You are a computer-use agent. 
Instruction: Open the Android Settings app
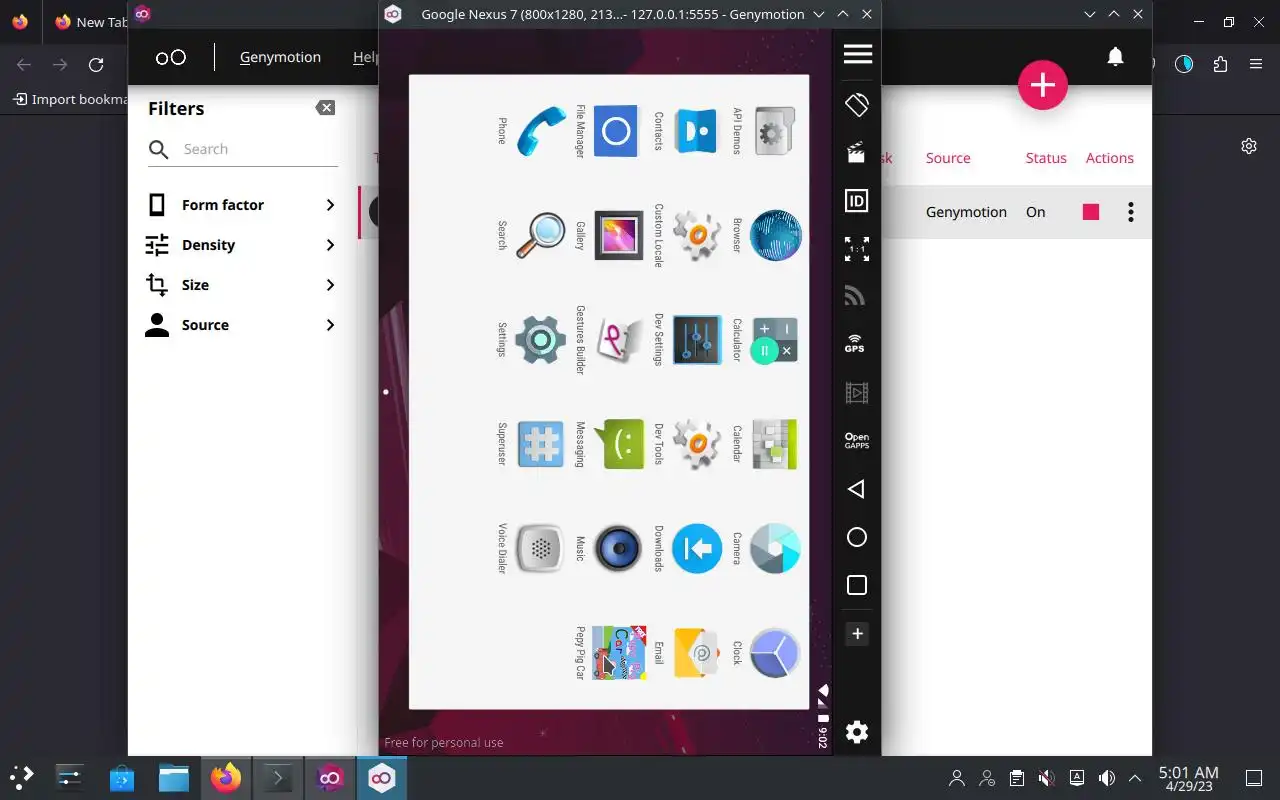coord(541,340)
